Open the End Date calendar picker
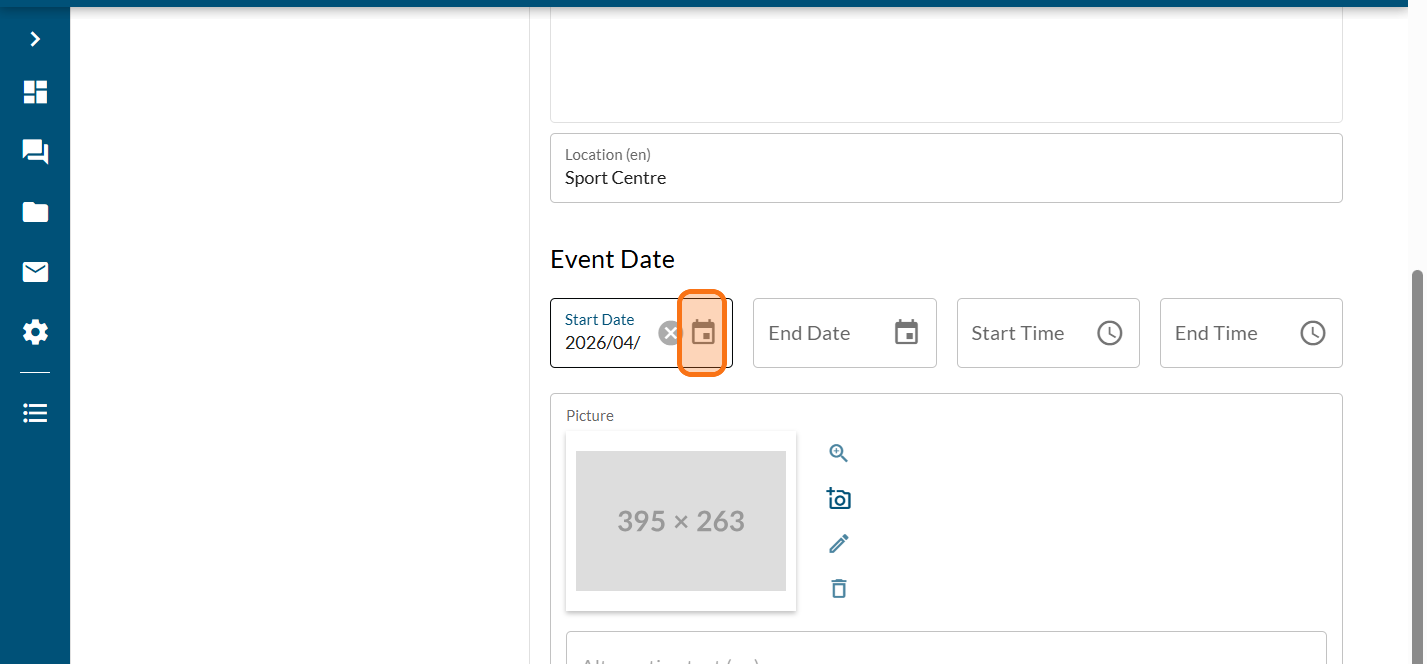Viewport: 1427px width, 664px height. pos(906,333)
